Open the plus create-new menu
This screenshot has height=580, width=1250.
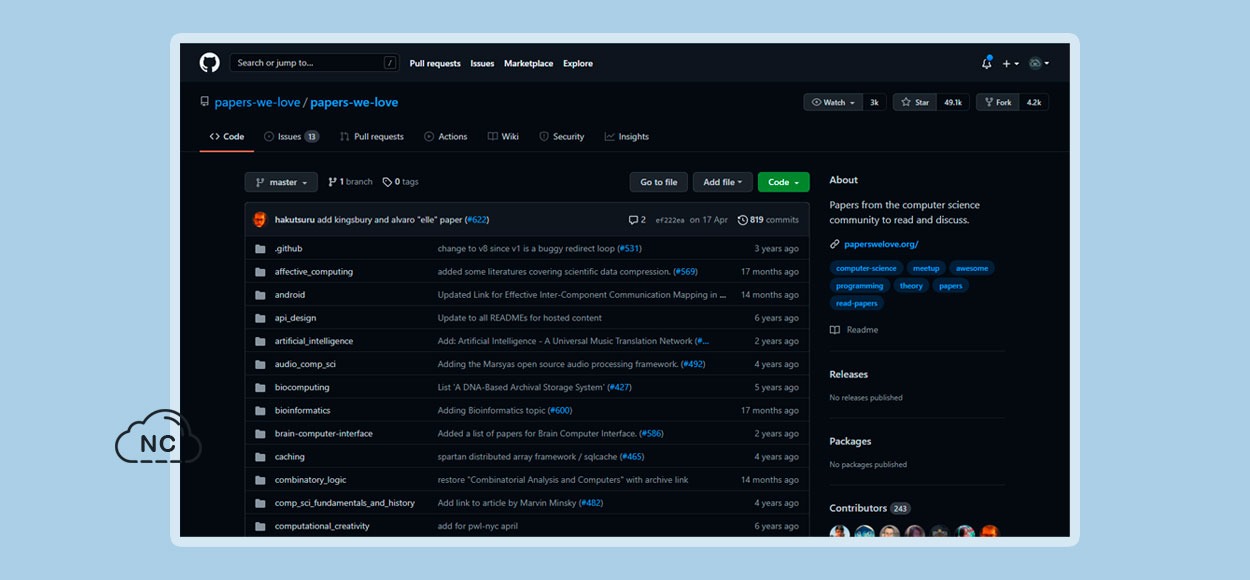(x=1011, y=63)
